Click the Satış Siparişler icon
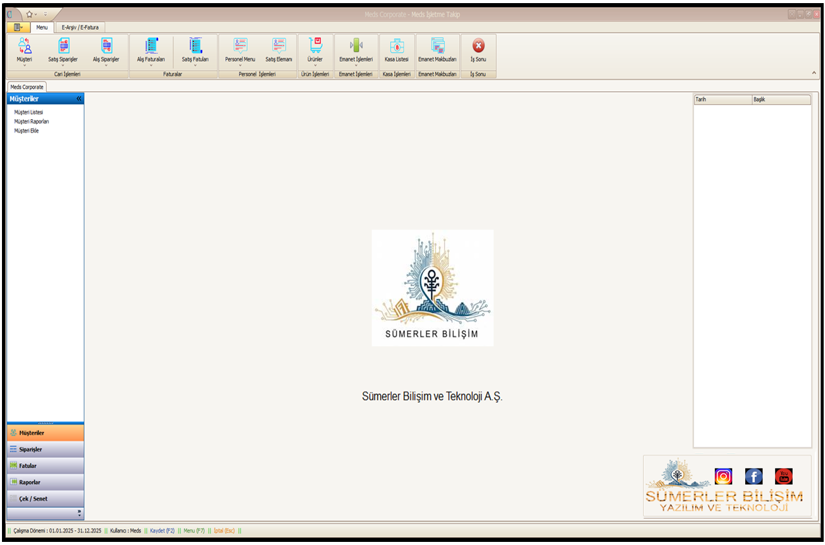This screenshot has width=825, height=545. tap(63, 46)
